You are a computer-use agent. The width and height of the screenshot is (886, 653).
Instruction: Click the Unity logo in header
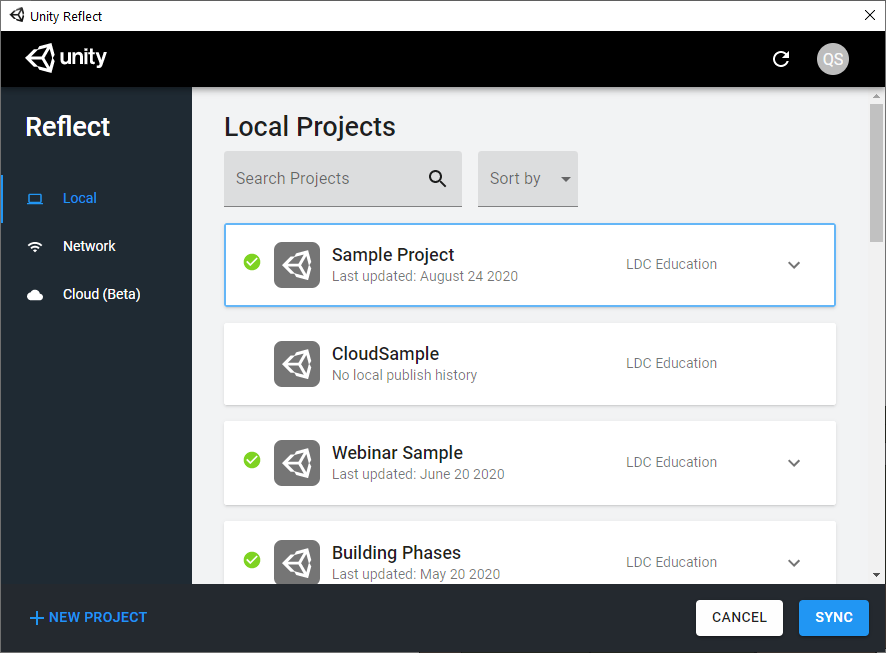point(66,58)
